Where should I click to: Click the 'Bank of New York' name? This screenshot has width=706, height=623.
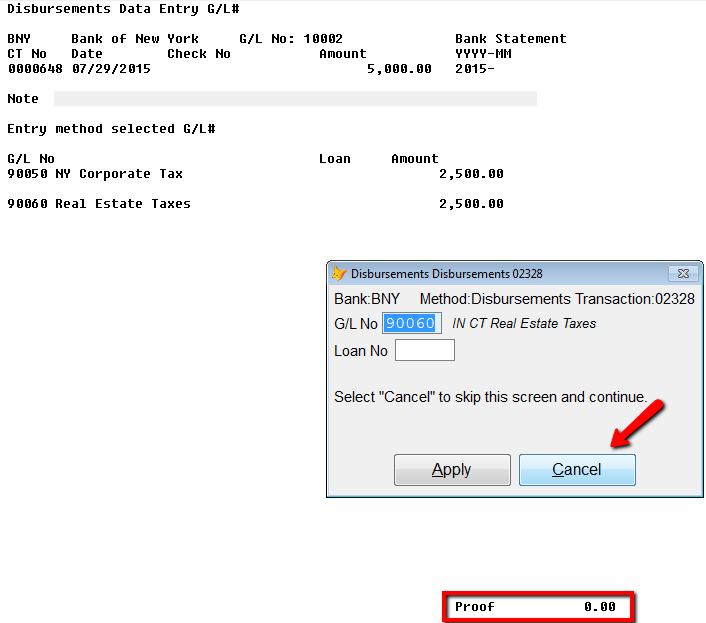point(135,39)
